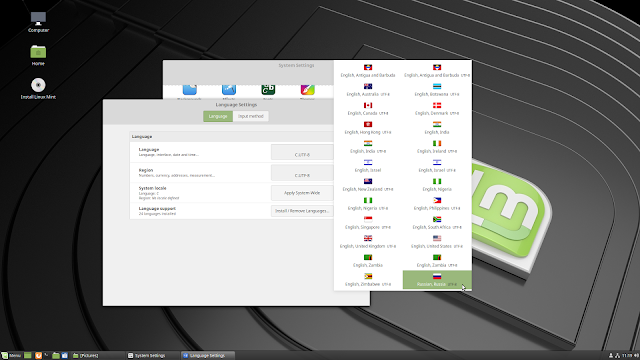Click the Language Settings window title

point(236,105)
